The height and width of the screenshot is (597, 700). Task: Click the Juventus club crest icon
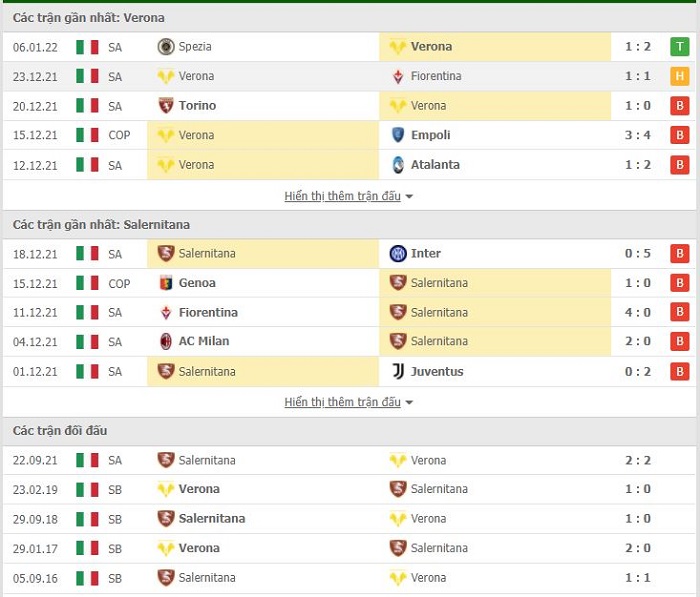[398, 372]
